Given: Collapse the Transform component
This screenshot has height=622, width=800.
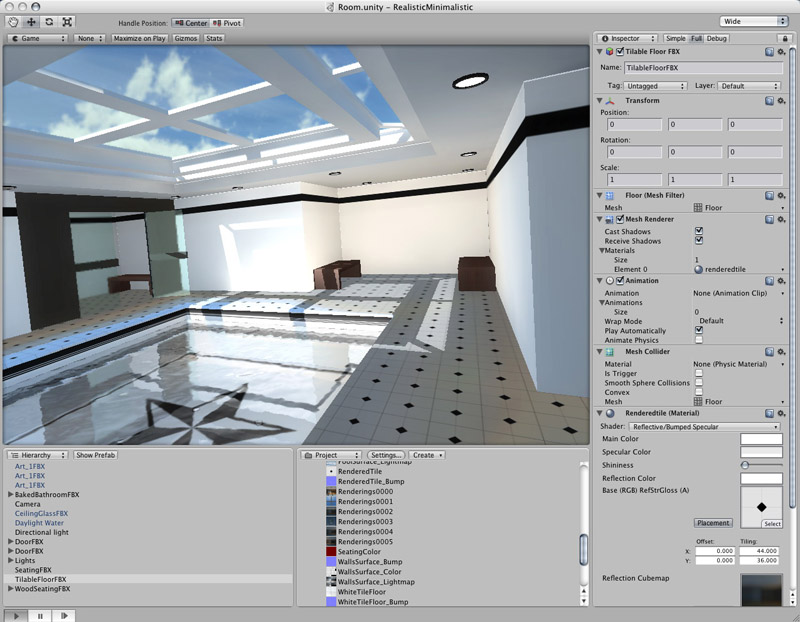Looking at the screenshot, I should tap(598, 100).
